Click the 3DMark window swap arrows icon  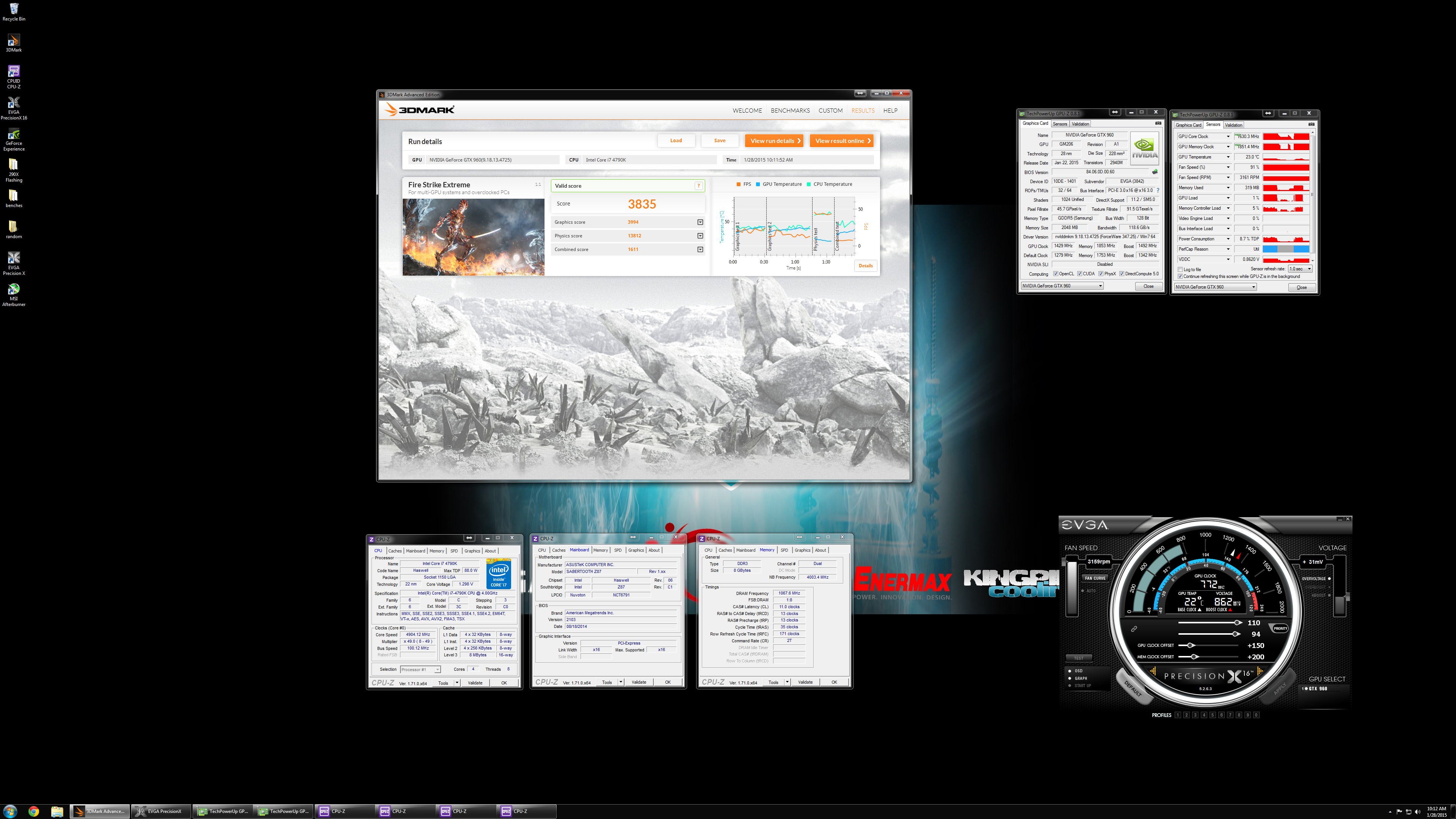(x=860, y=93)
